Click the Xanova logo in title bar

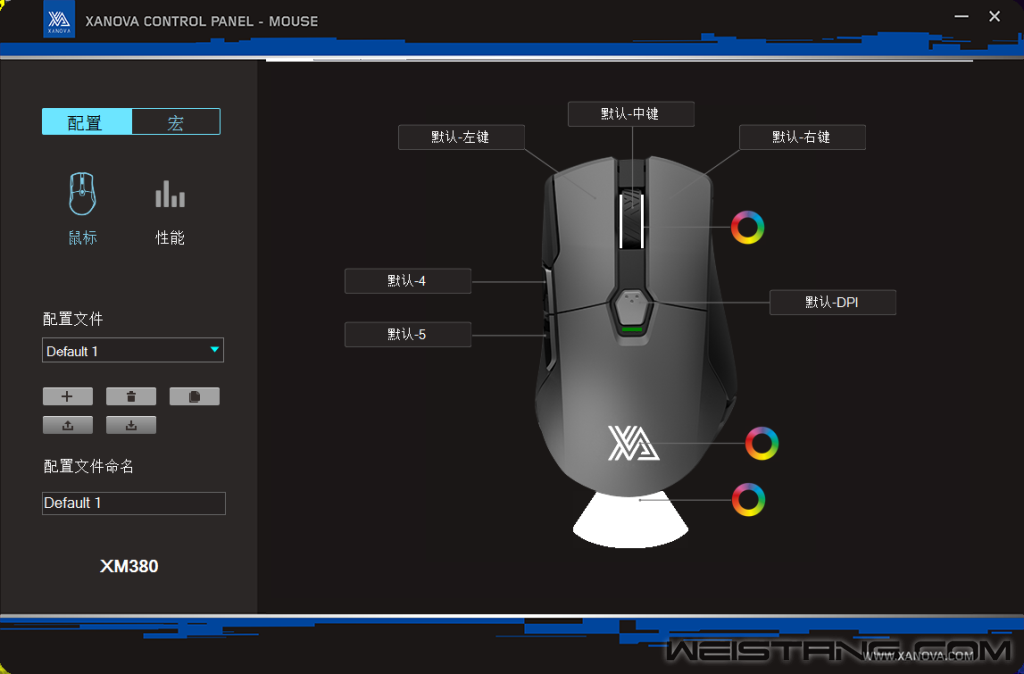coord(59,20)
